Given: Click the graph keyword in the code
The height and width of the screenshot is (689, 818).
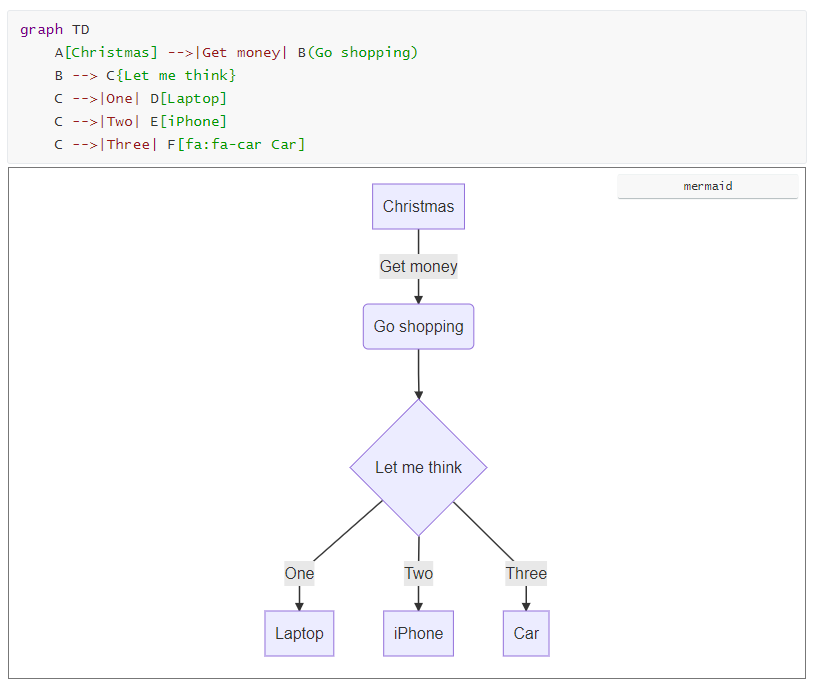Looking at the screenshot, I should pos(41,30).
